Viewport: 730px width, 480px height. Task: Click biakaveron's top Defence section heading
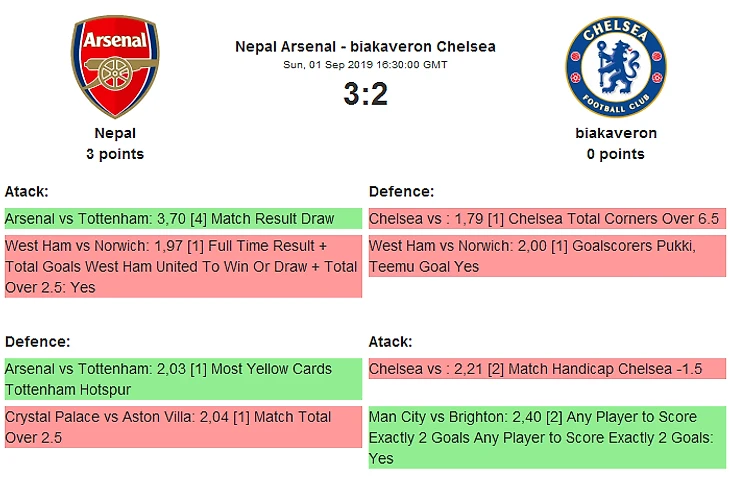[x=402, y=191]
